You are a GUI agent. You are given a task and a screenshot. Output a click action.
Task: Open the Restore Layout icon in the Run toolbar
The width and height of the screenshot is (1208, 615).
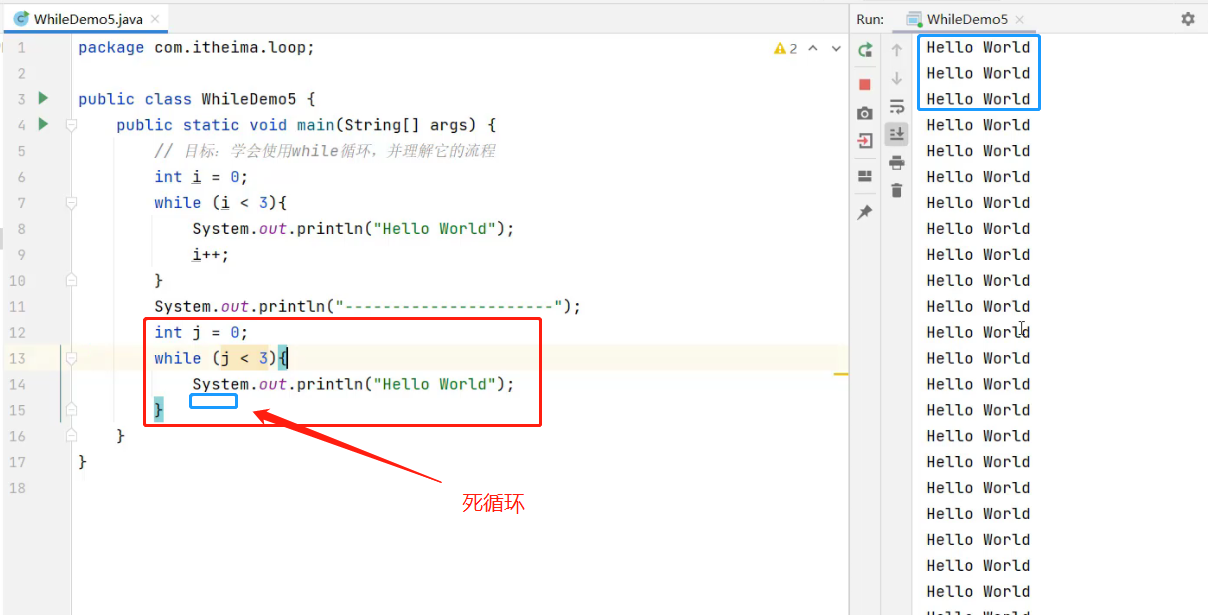tap(865, 177)
